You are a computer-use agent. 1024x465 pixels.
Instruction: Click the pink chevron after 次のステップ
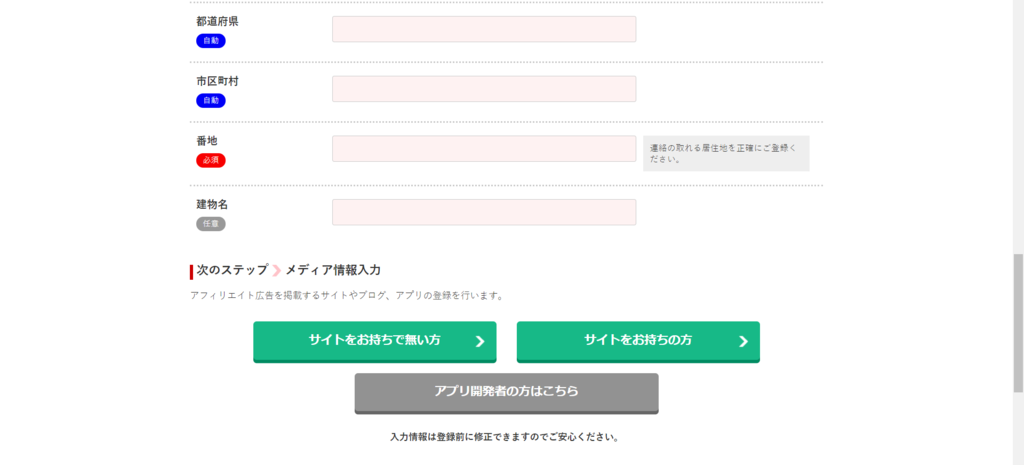click(x=276, y=270)
